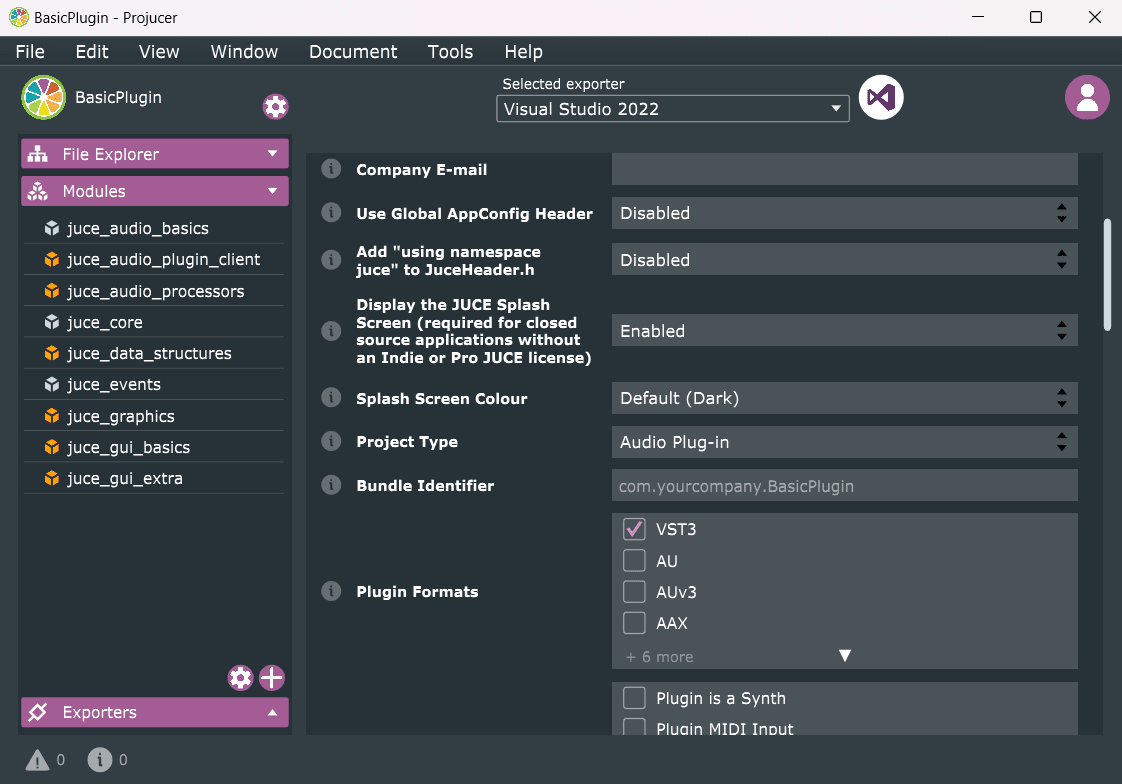This screenshot has height=784, width=1122.
Task: Click the info icon beside Plugin Formats
Action: (x=331, y=591)
